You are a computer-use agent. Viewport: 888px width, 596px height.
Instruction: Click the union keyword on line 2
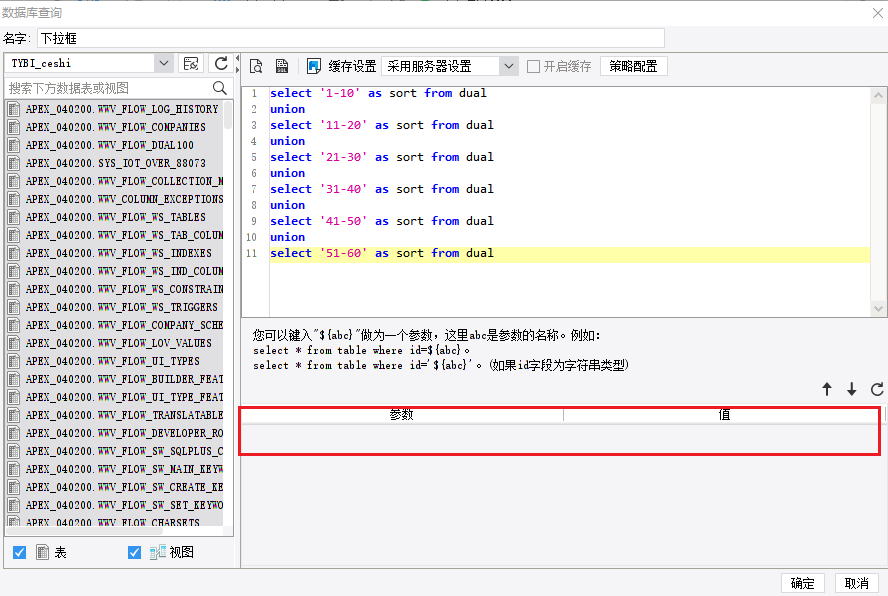287,109
